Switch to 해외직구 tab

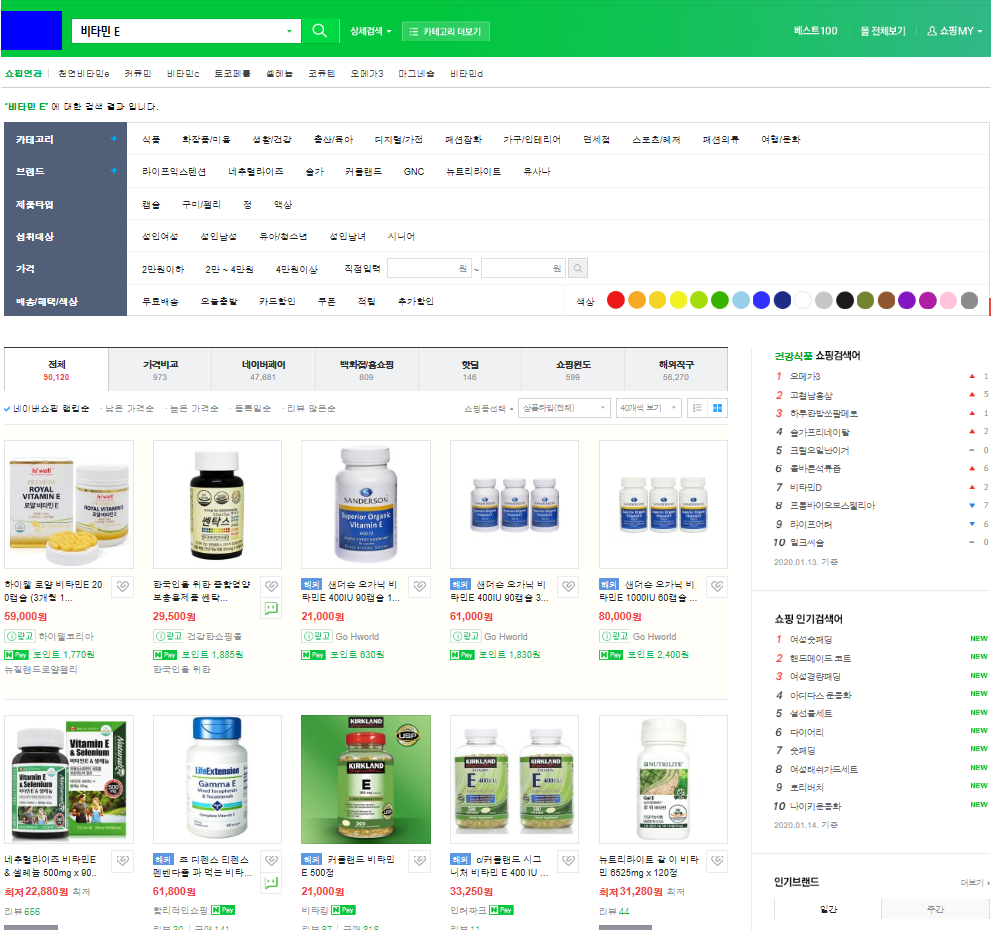pyautogui.click(x=676, y=370)
